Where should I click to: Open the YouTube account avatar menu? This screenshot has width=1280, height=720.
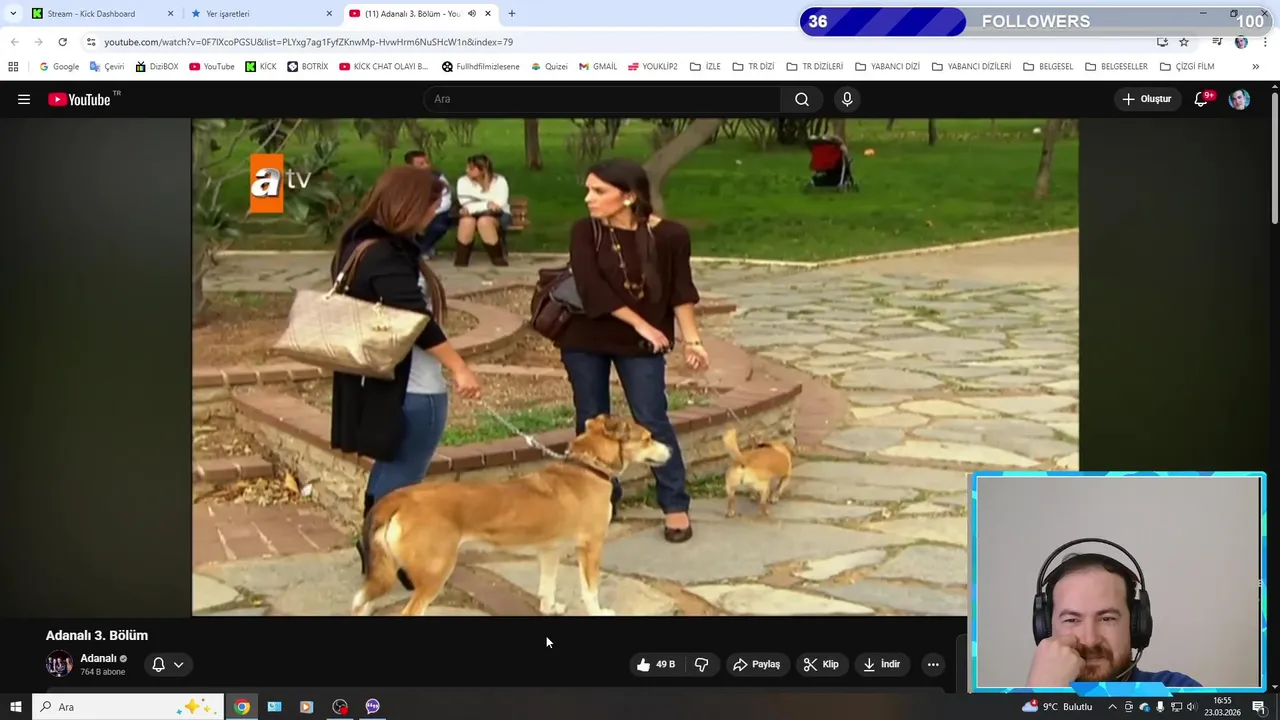(x=1239, y=99)
